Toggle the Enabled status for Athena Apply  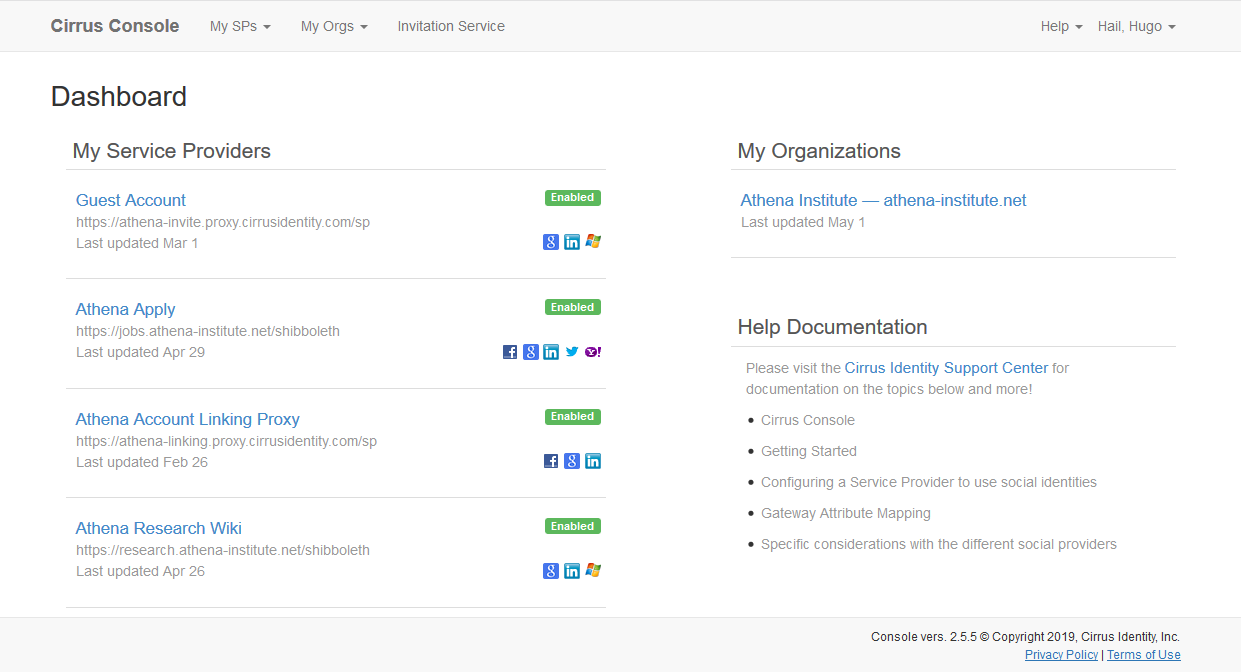click(572, 307)
